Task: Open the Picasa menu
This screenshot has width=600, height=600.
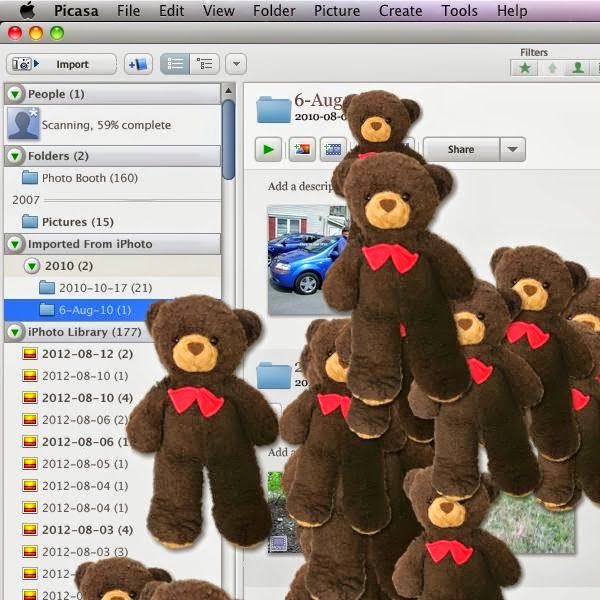Action: tap(76, 11)
